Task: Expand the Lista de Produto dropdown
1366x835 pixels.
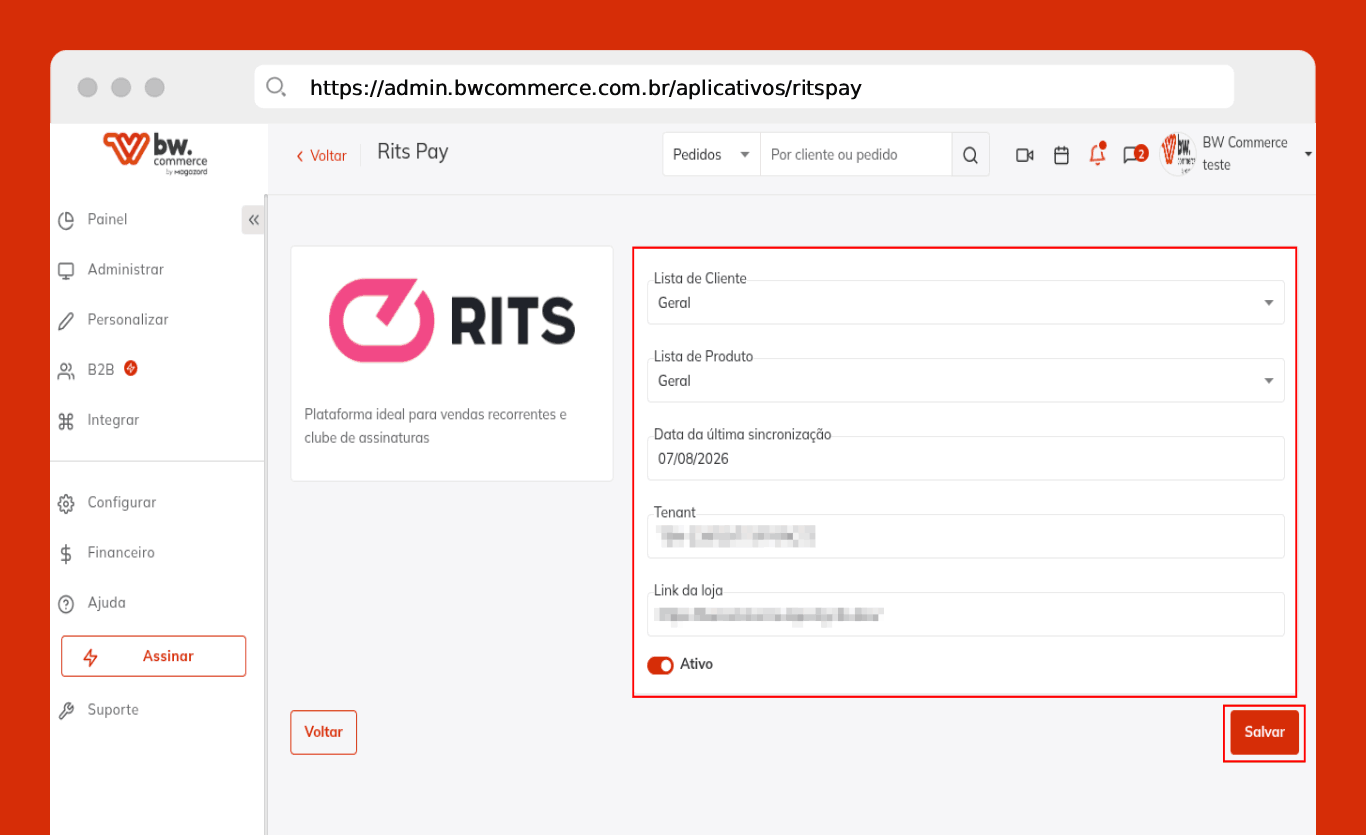Action: pyautogui.click(x=966, y=380)
